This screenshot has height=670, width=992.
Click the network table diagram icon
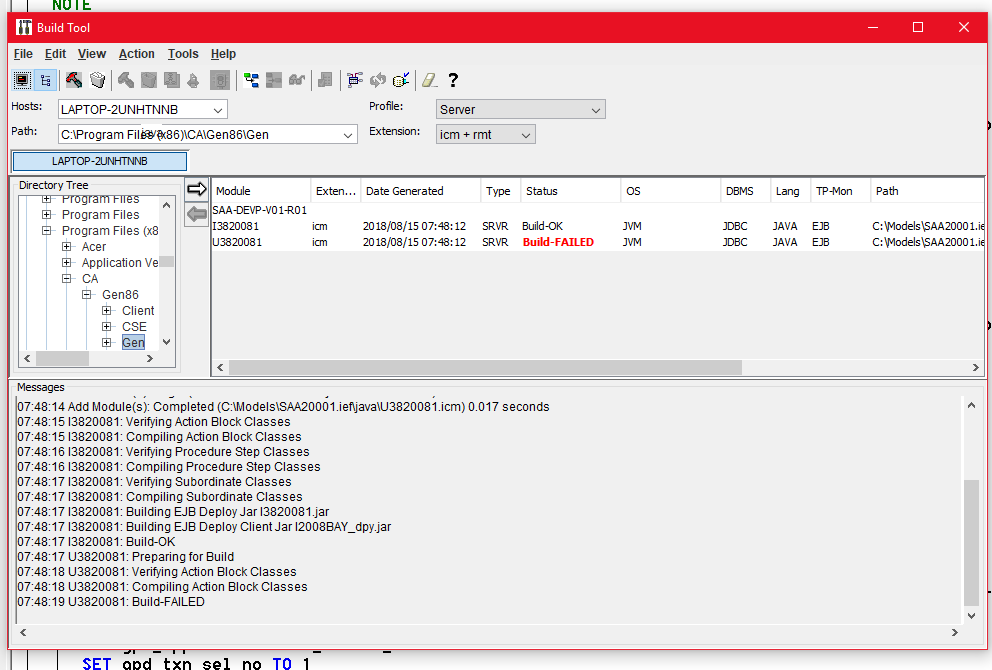coord(355,80)
